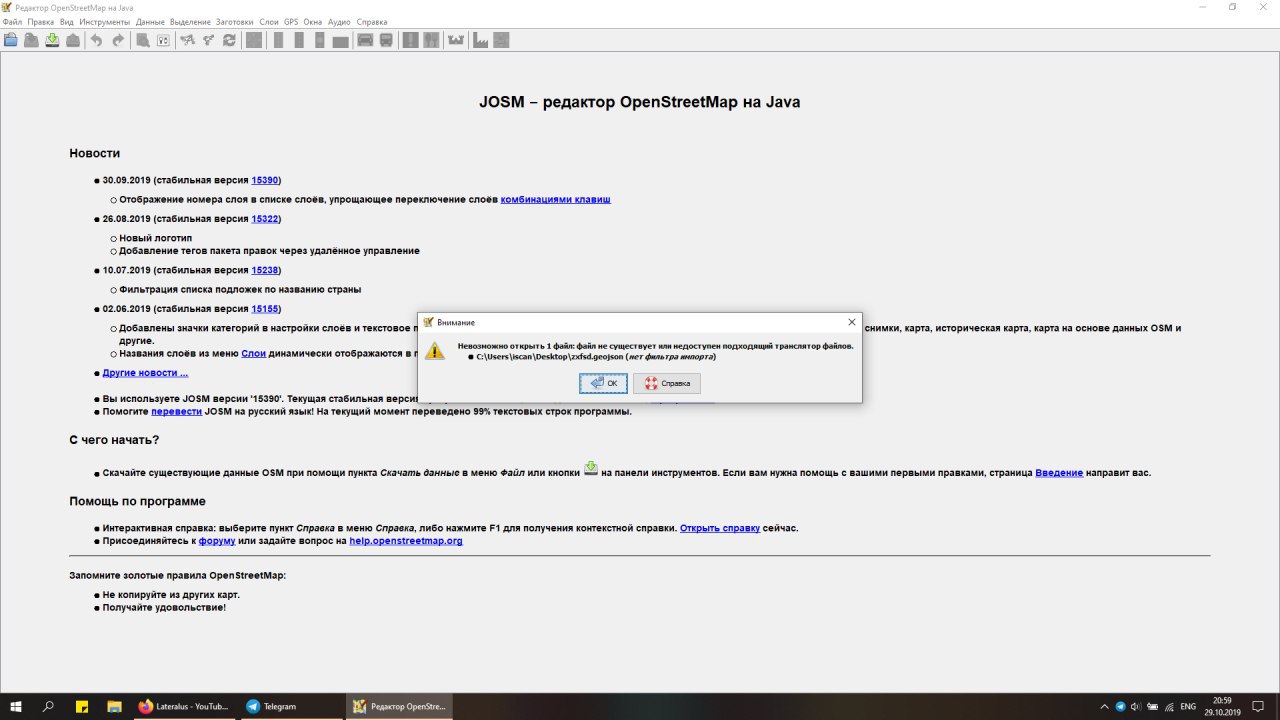Open the Правка menu
Viewport: 1280px width, 720px height.
tap(41, 21)
